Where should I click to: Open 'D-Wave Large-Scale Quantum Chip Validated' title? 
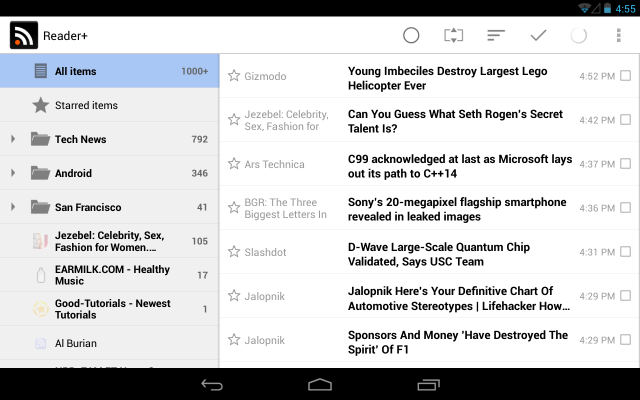click(x=439, y=254)
